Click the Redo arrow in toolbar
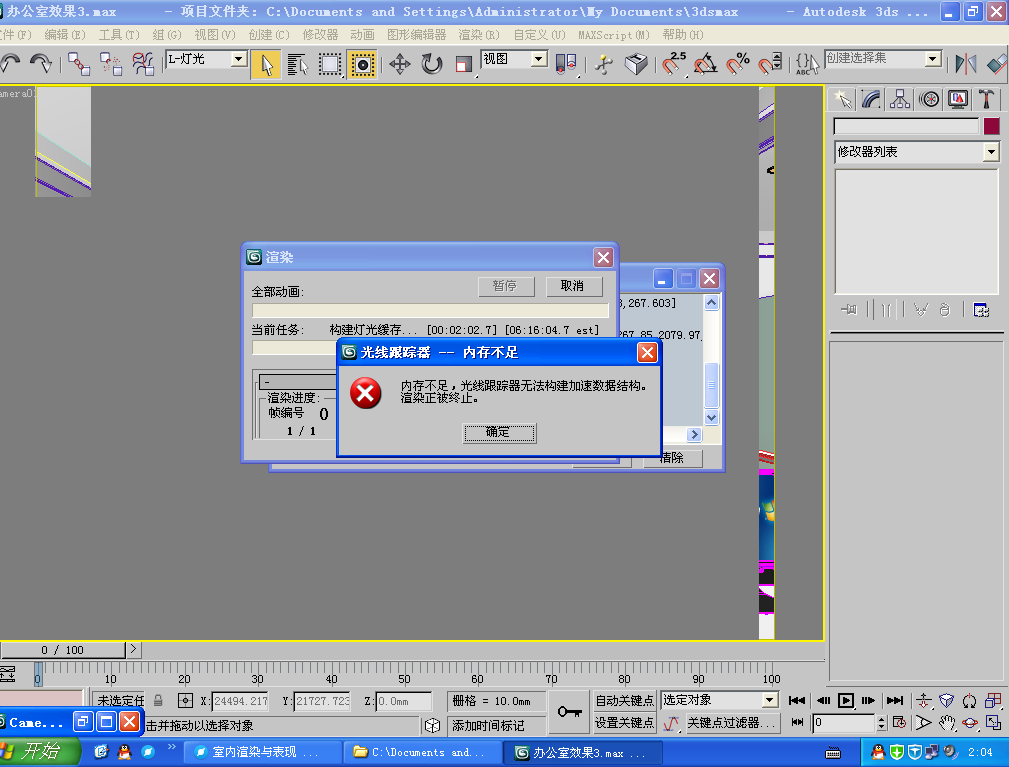The image size is (1009, 767). pos(41,63)
